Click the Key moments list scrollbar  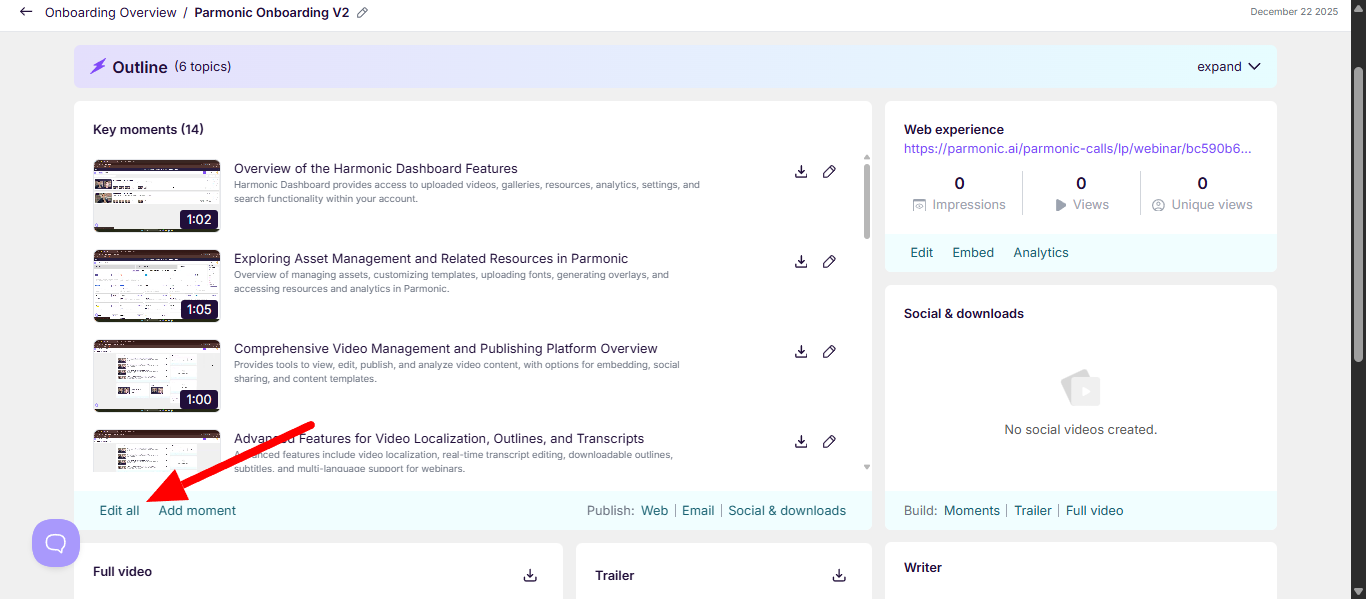866,201
